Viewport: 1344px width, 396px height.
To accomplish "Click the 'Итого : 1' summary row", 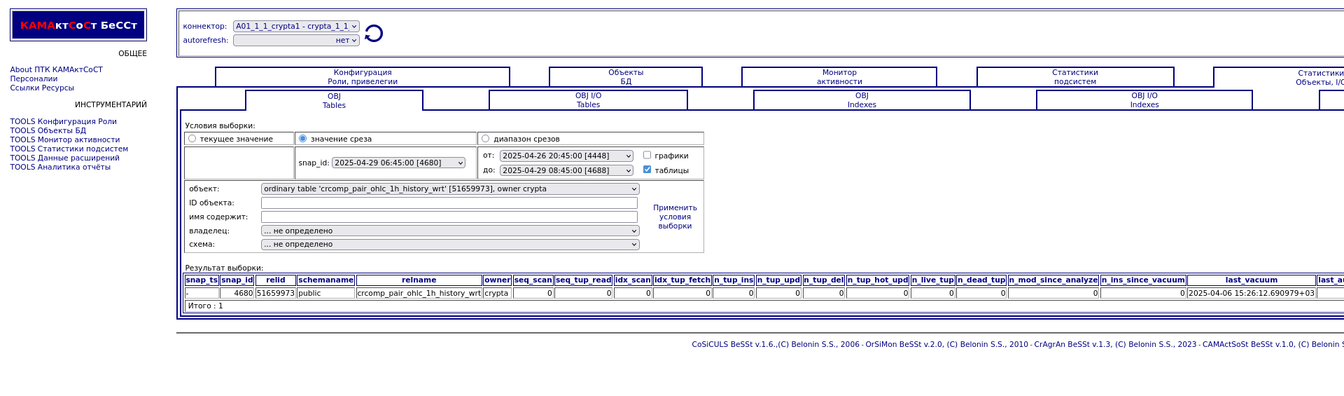I will pos(764,306).
